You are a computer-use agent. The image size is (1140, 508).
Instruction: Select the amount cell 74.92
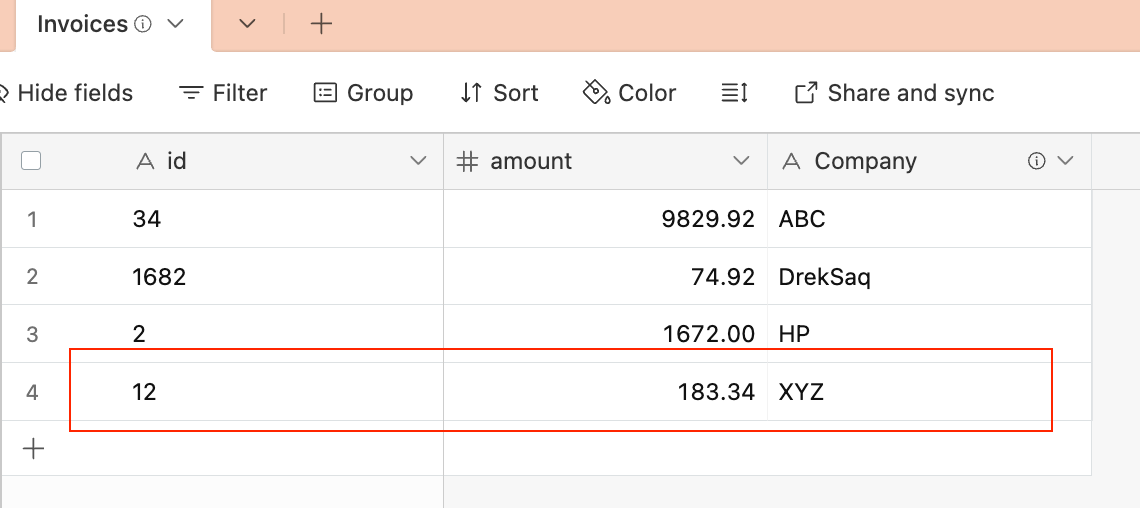click(x=606, y=276)
